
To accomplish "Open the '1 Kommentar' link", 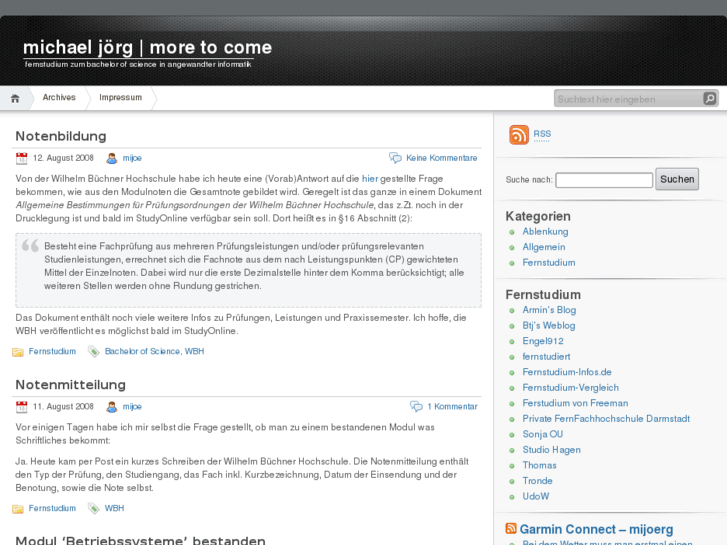I will point(452,407).
